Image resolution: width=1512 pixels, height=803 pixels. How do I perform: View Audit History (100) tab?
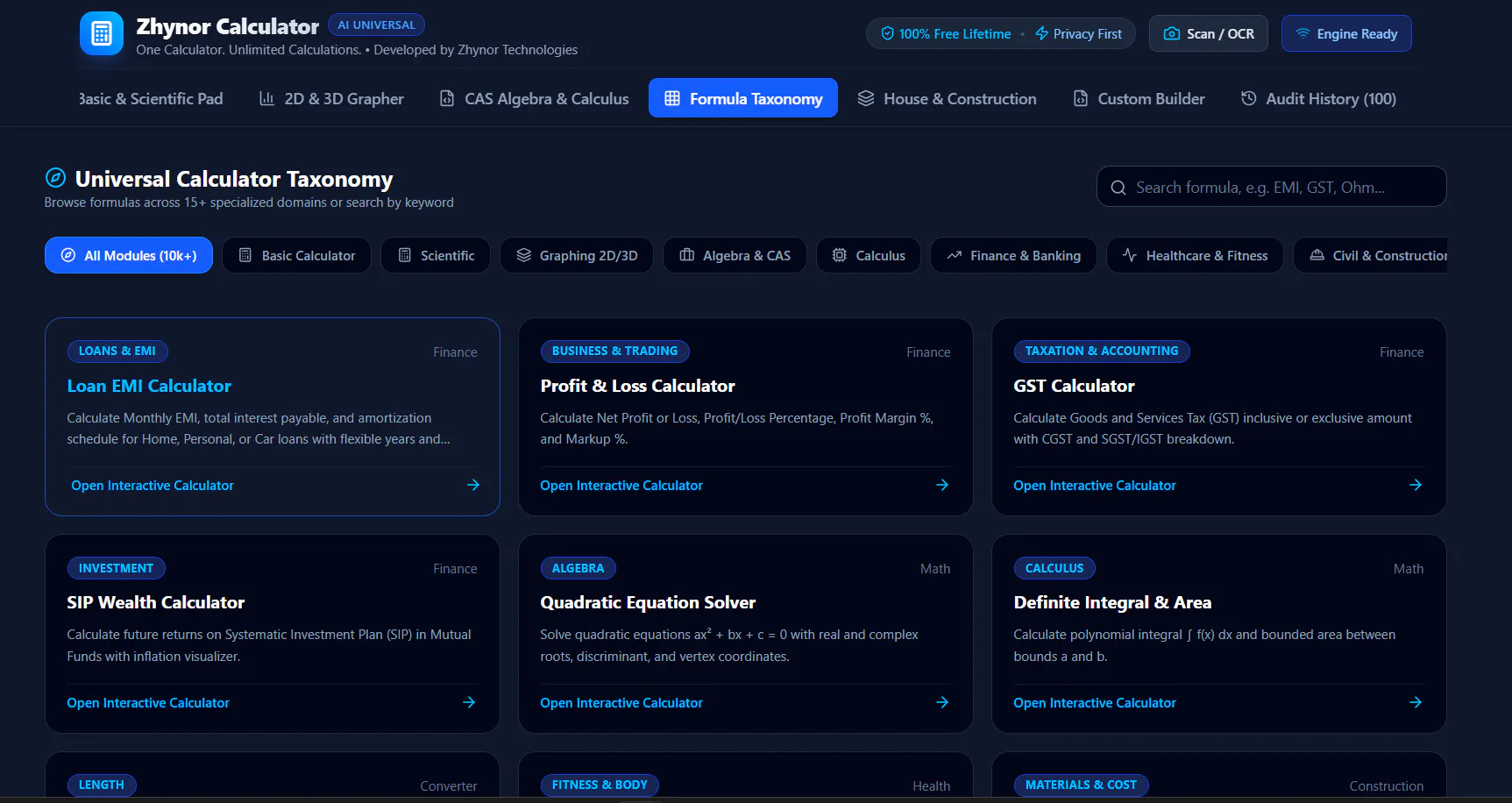pyautogui.click(x=1318, y=98)
